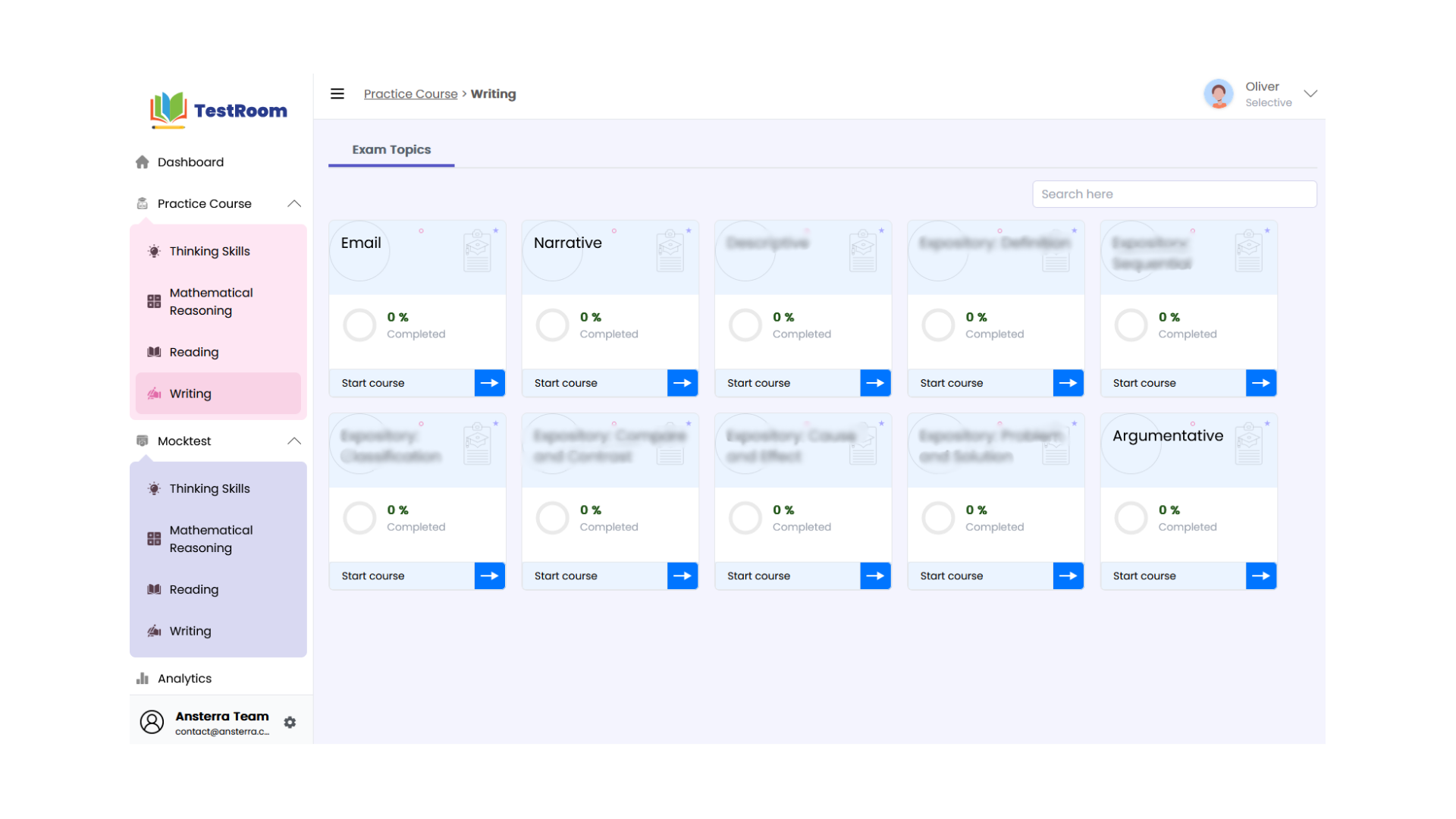This screenshot has width=1456, height=819.
Task: Click the Practice Course section icon
Action: click(143, 204)
